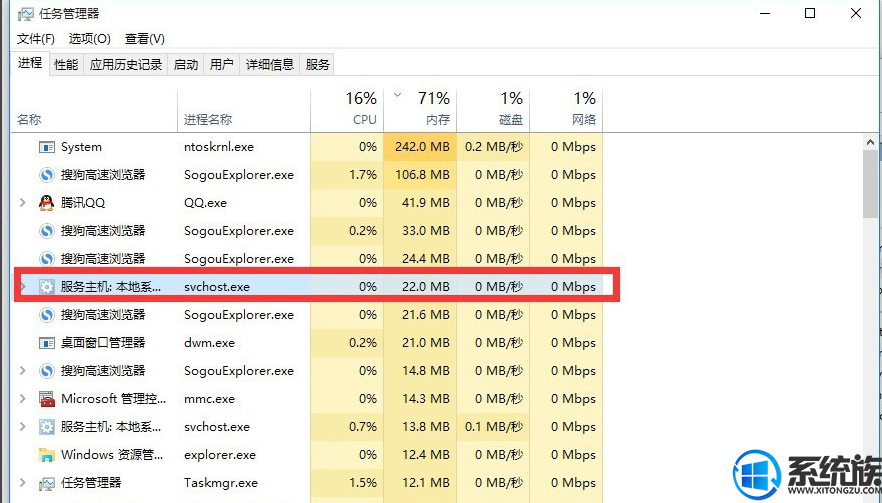Click the Sogou browser icon using 33.0 MB

point(46,231)
